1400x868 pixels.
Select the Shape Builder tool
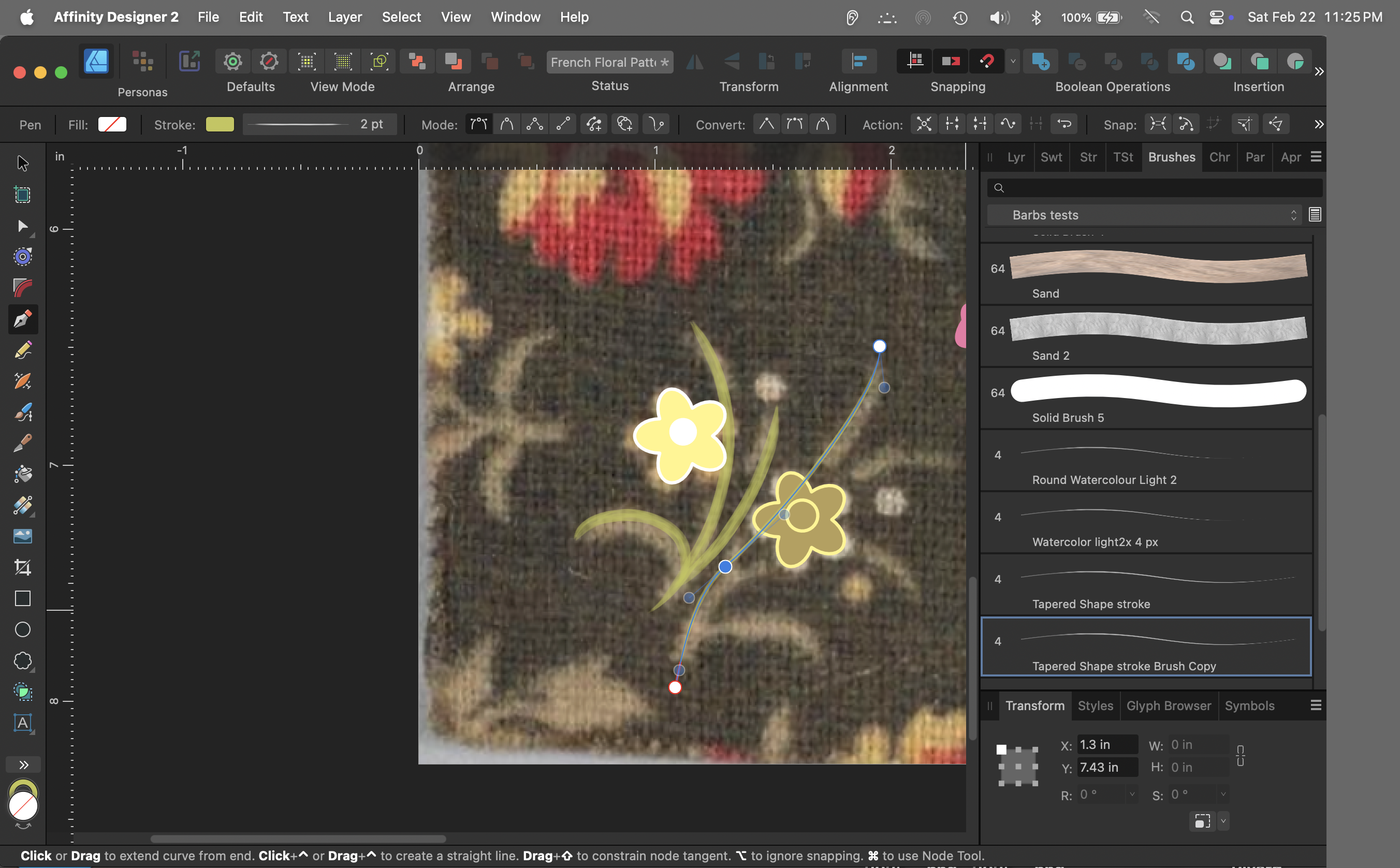[22, 691]
